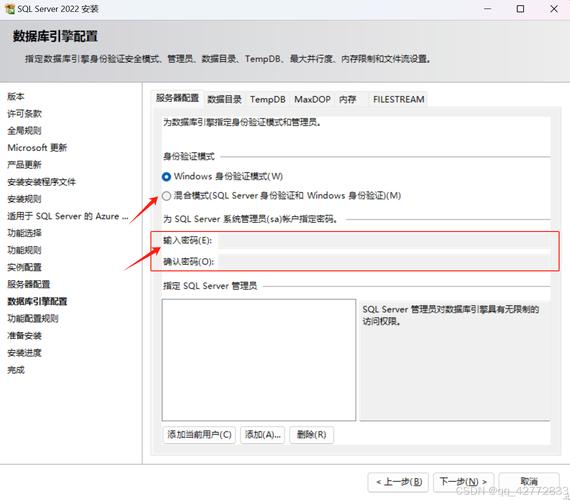This screenshot has width=570, height=500.
Task: Click the 数据库引擎配置 page heading
Action: pyautogui.click(x=55, y=36)
